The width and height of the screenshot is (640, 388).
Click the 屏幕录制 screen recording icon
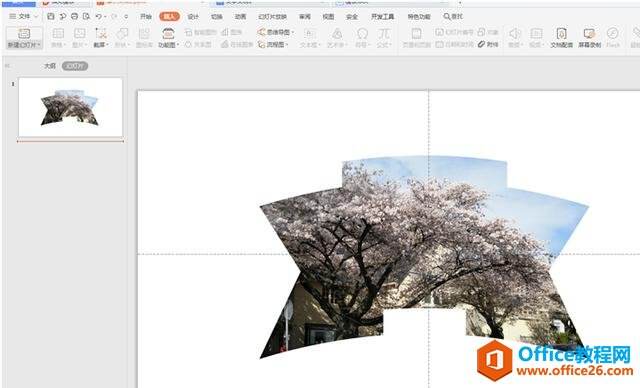click(589, 37)
